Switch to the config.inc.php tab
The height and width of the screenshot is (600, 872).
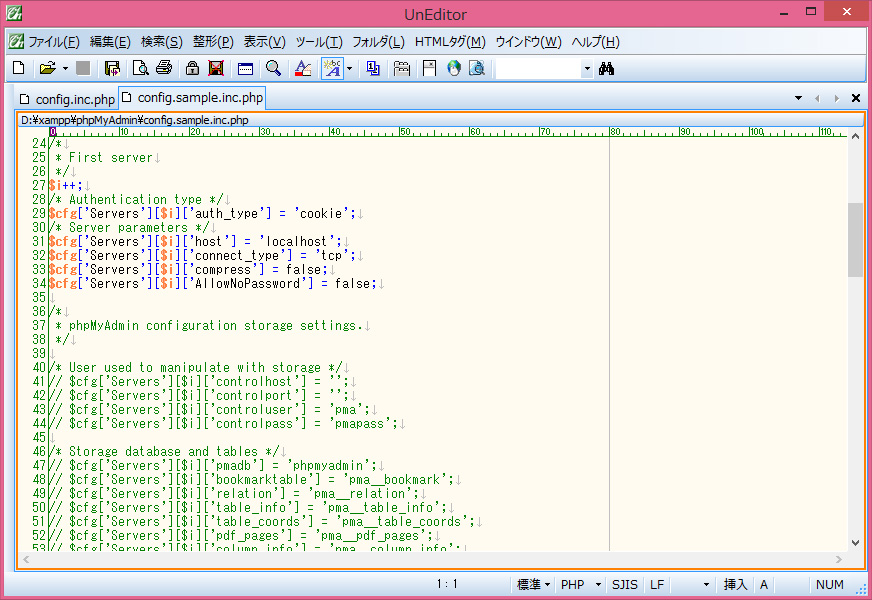coord(67,99)
